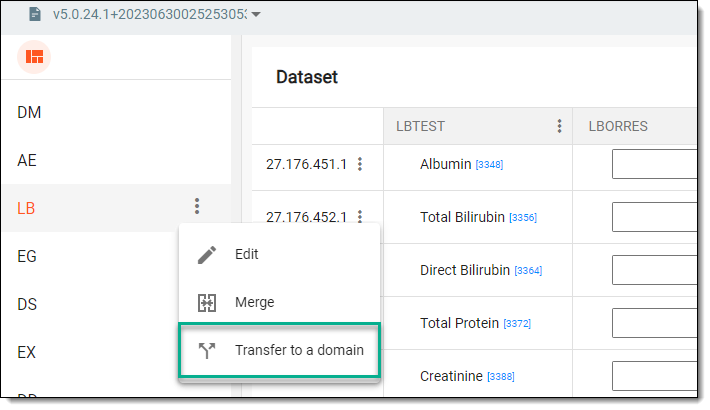The width and height of the screenshot is (710, 410).
Task: Open the LBTEST column options menu
Action: (x=560, y=126)
